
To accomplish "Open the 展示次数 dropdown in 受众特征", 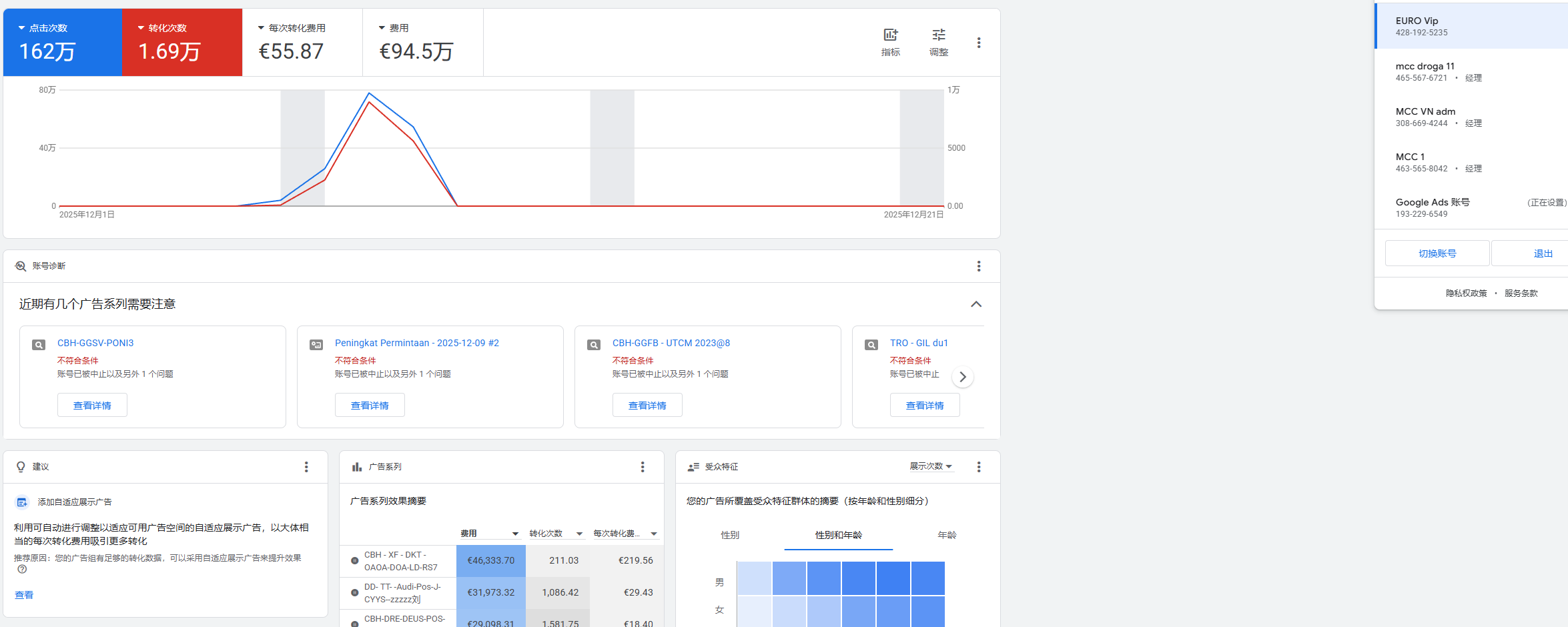I will click(931, 466).
